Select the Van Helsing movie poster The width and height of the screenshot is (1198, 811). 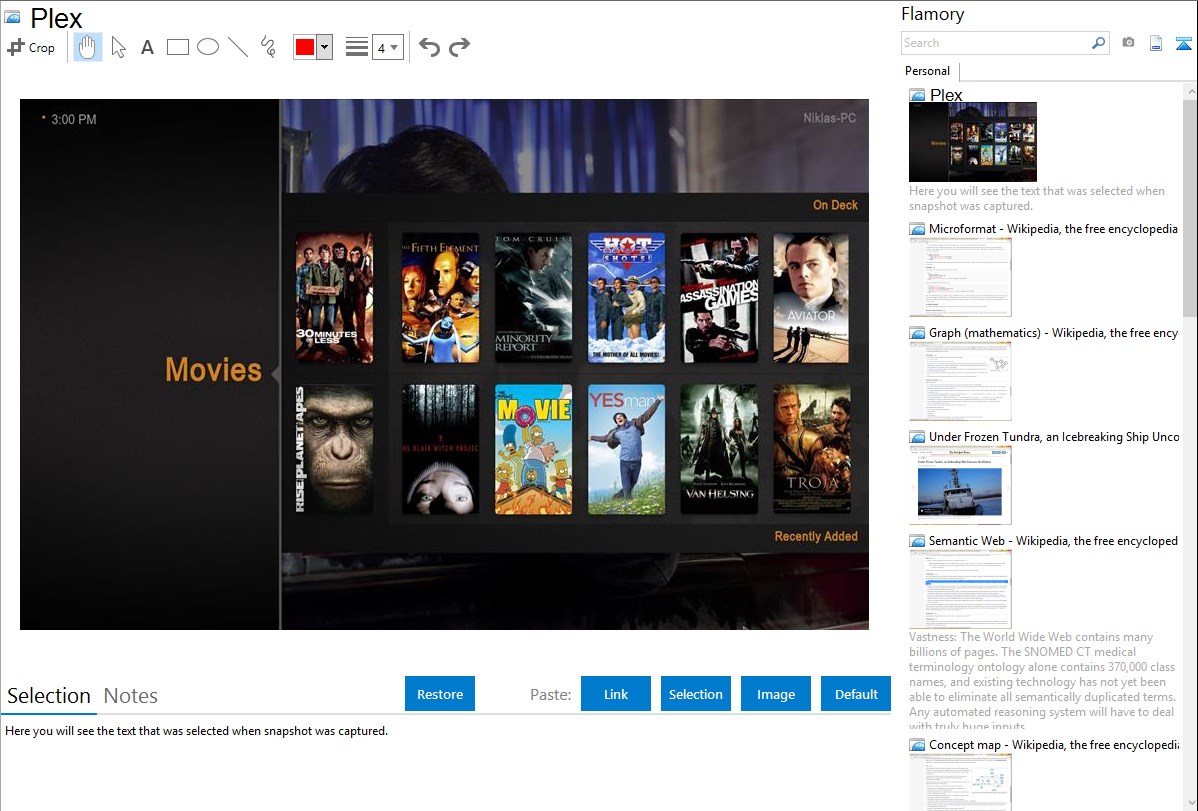tap(719, 449)
